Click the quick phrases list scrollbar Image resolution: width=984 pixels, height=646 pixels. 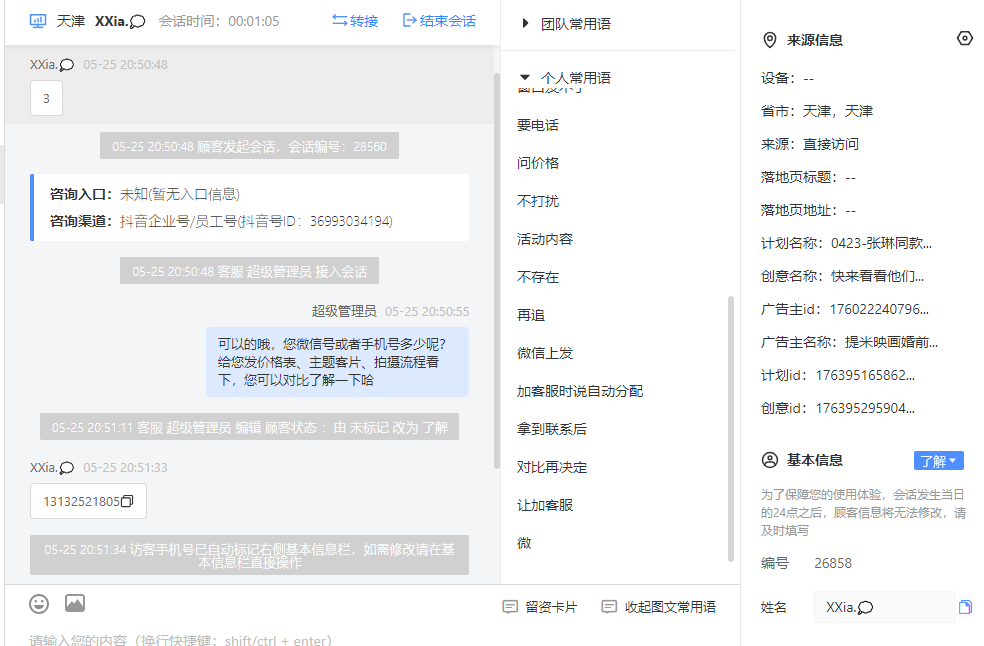pos(730,429)
